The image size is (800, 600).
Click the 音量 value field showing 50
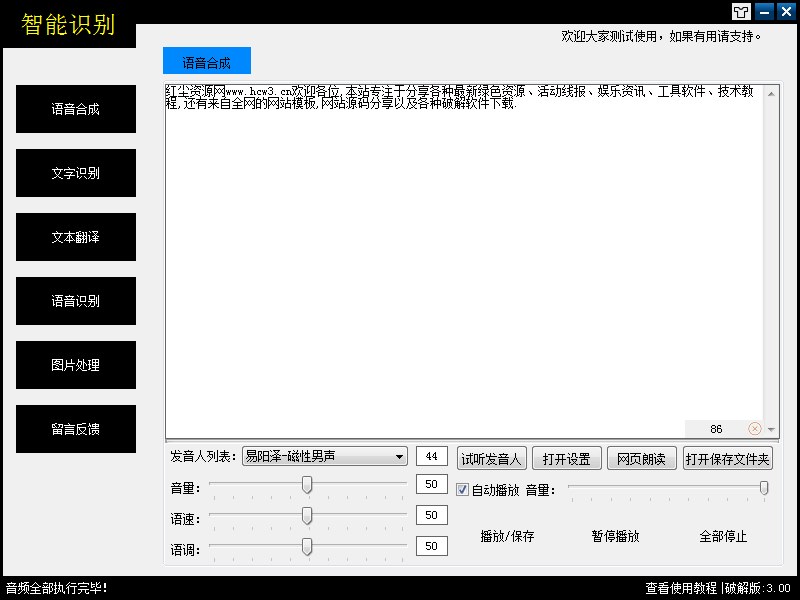coord(432,484)
